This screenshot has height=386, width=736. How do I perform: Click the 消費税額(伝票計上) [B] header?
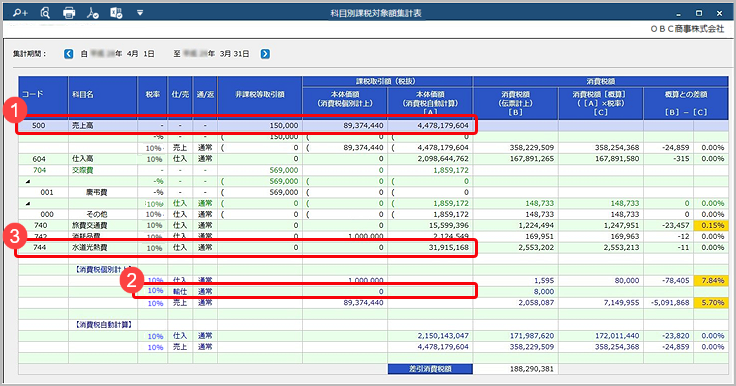point(515,103)
